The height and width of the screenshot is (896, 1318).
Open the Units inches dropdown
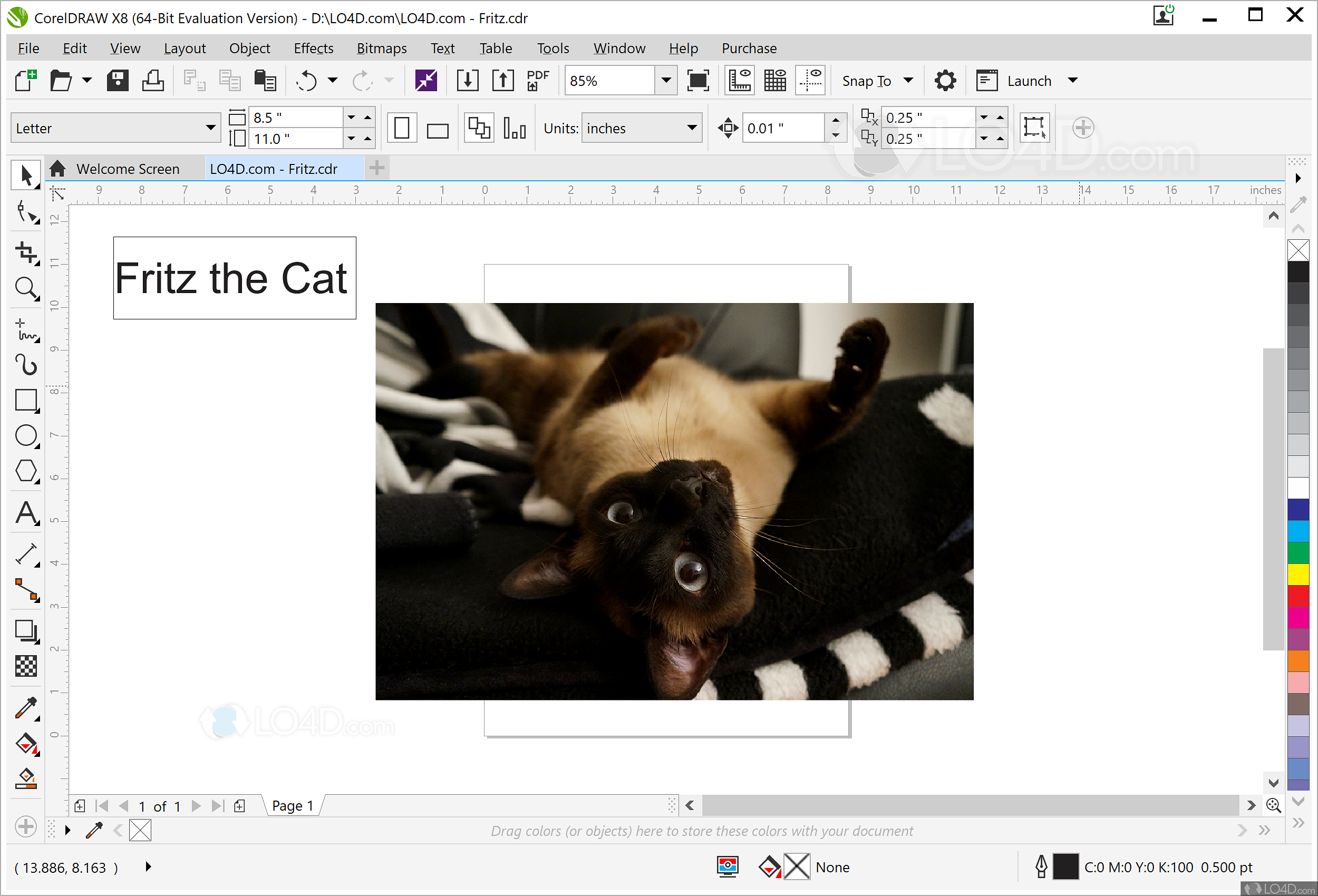691,128
